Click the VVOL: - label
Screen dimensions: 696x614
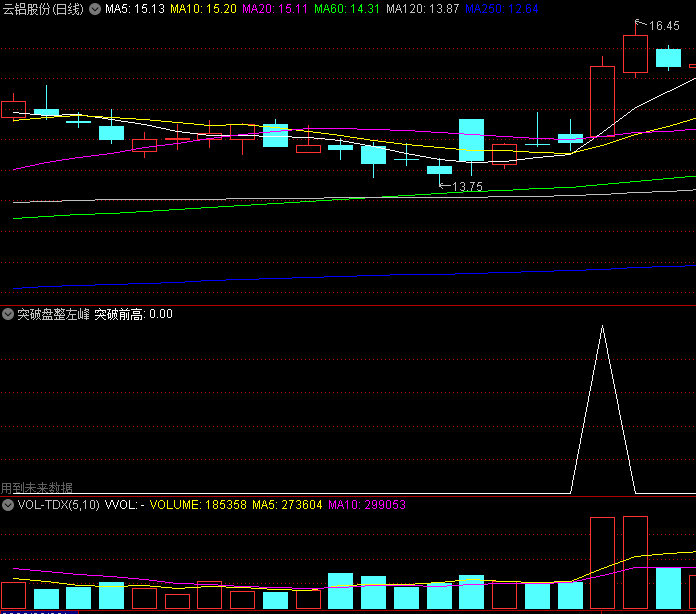click(124, 505)
